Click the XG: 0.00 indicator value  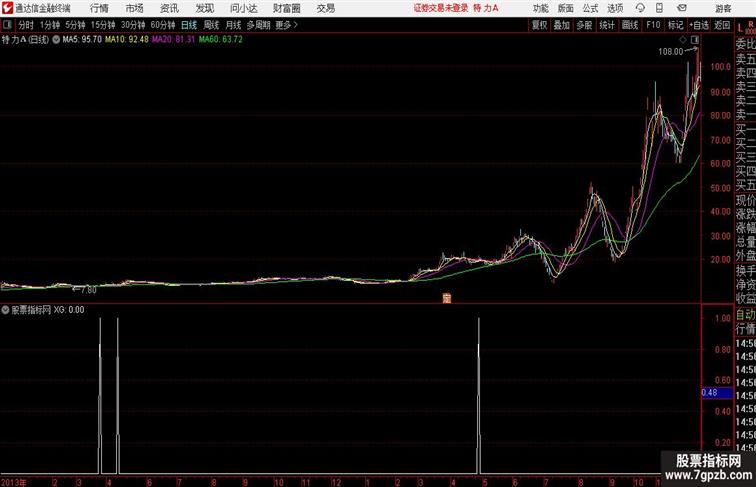click(69, 310)
